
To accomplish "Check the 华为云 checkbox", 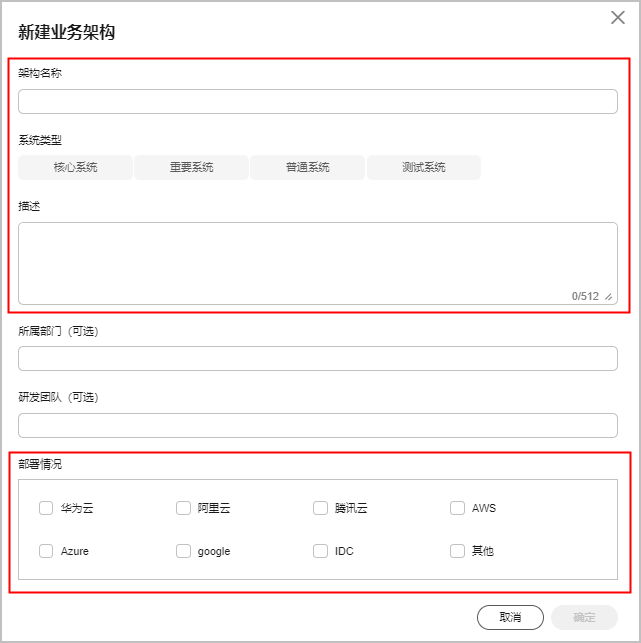I will [46, 508].
